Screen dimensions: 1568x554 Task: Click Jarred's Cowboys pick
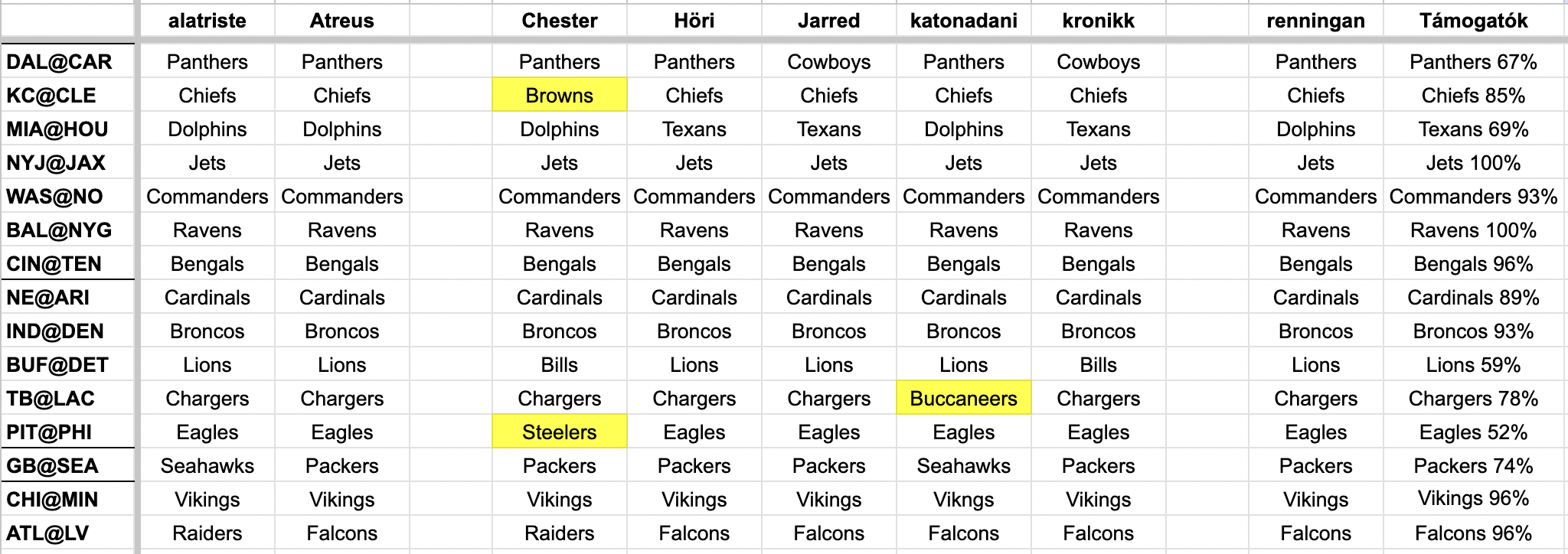(x=828, y=62)
